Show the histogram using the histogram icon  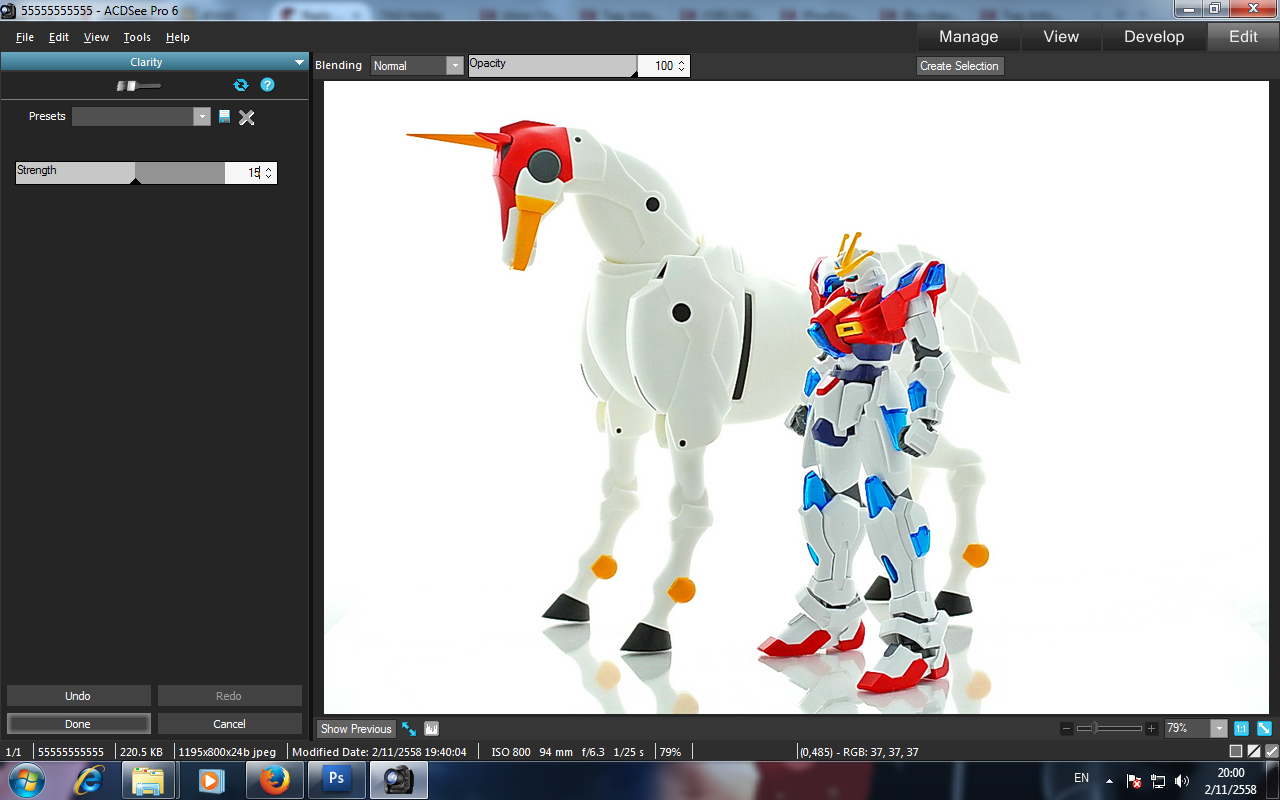point(432,729)
